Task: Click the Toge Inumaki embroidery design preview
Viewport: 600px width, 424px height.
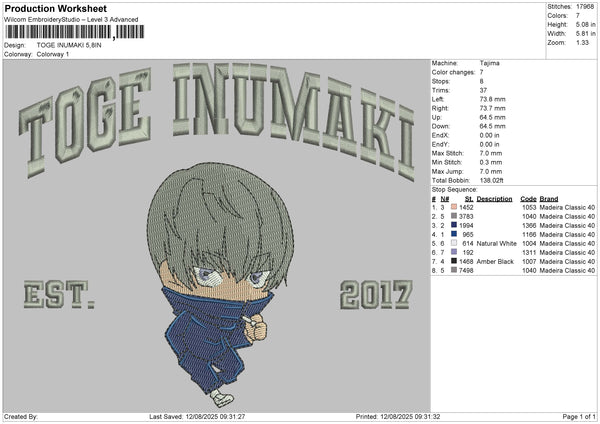Action: (217, 235)
